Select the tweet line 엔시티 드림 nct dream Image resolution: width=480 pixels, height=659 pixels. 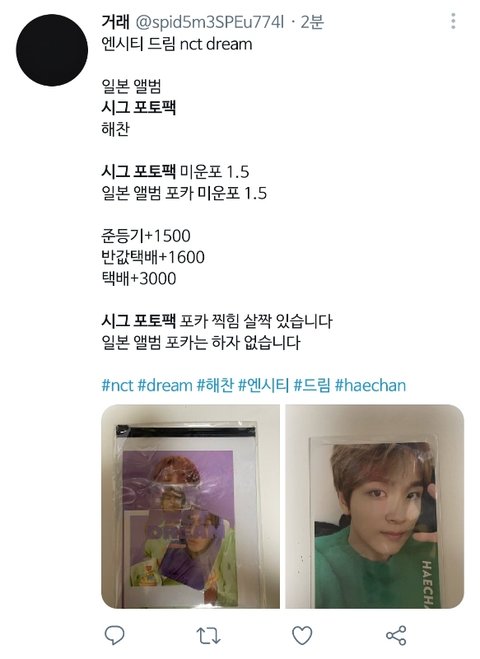coord(177,44)
